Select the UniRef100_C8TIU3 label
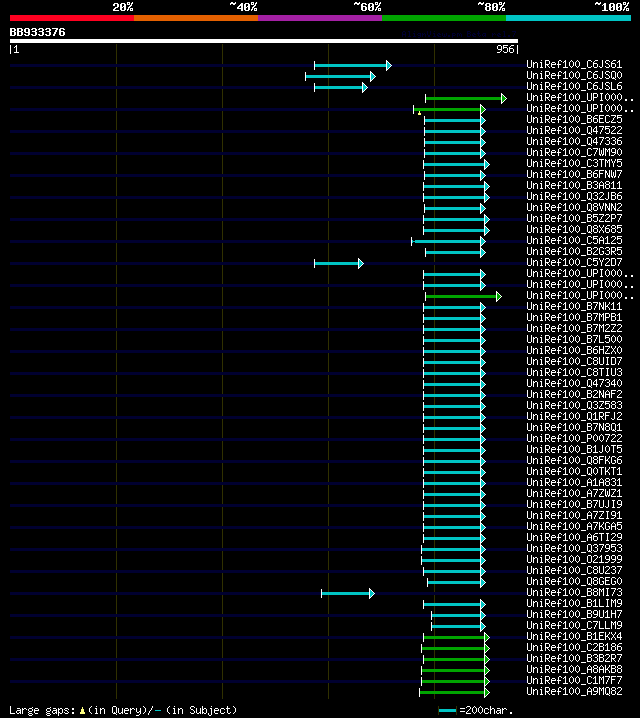Viewport: 640px width, 718px height. tap(574, 372)
